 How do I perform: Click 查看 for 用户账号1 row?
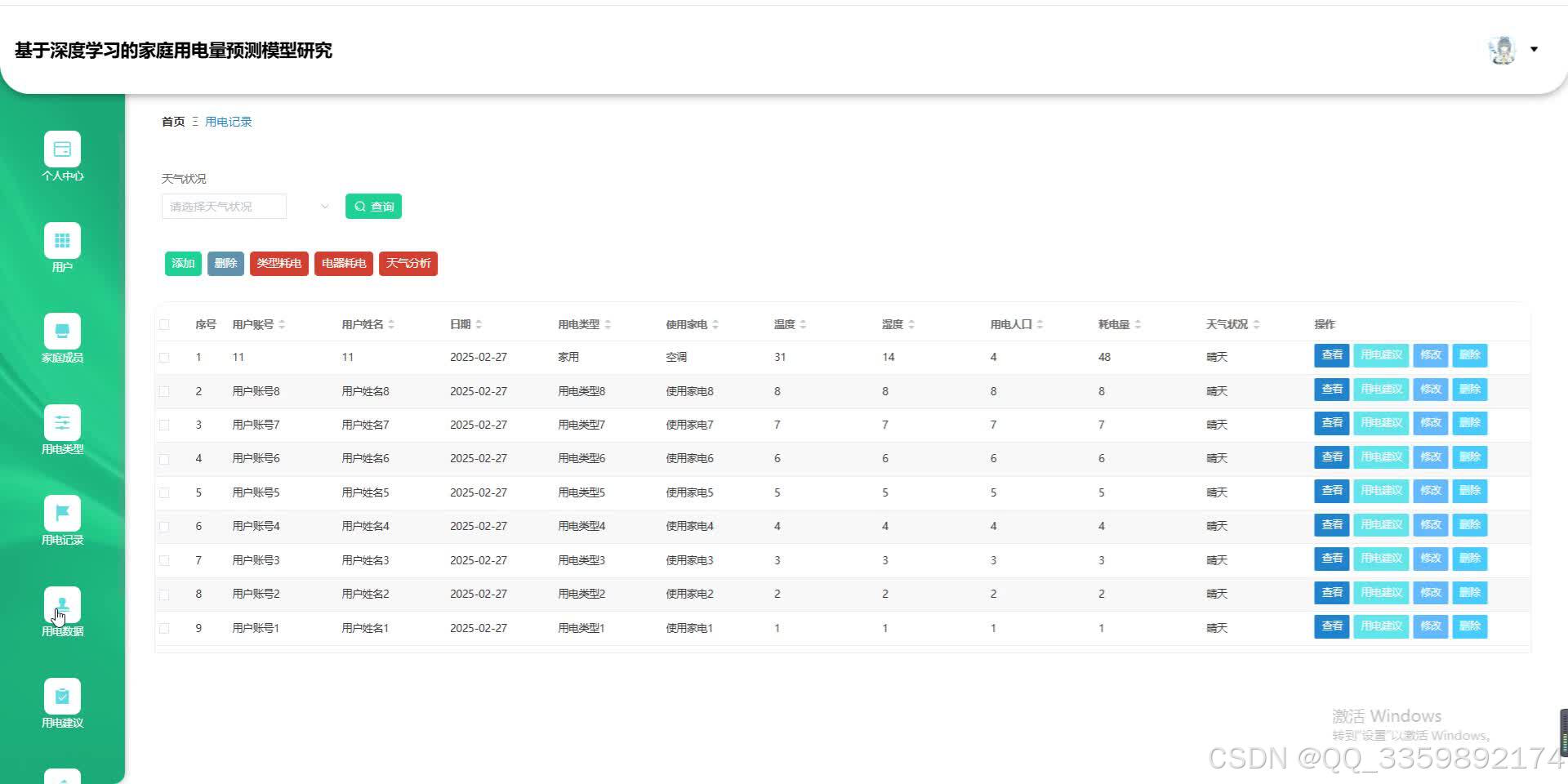[x=1332, y=626]
